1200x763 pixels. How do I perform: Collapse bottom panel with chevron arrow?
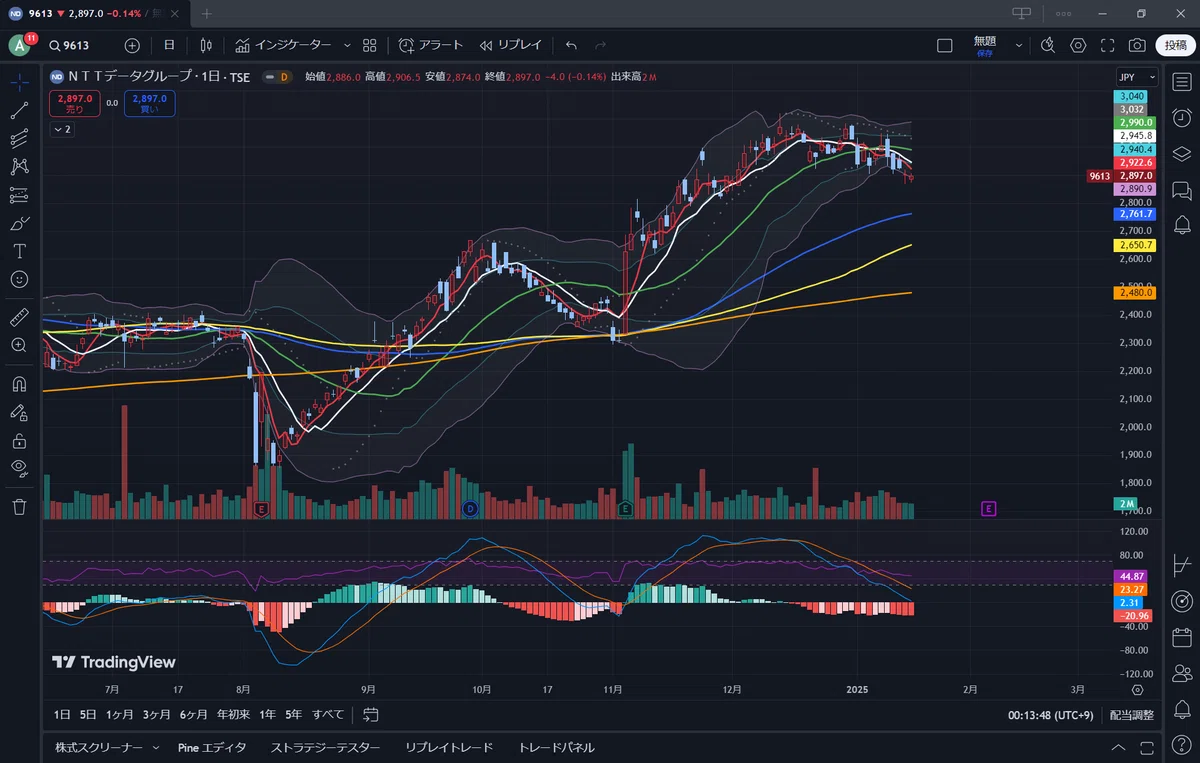1118,747
